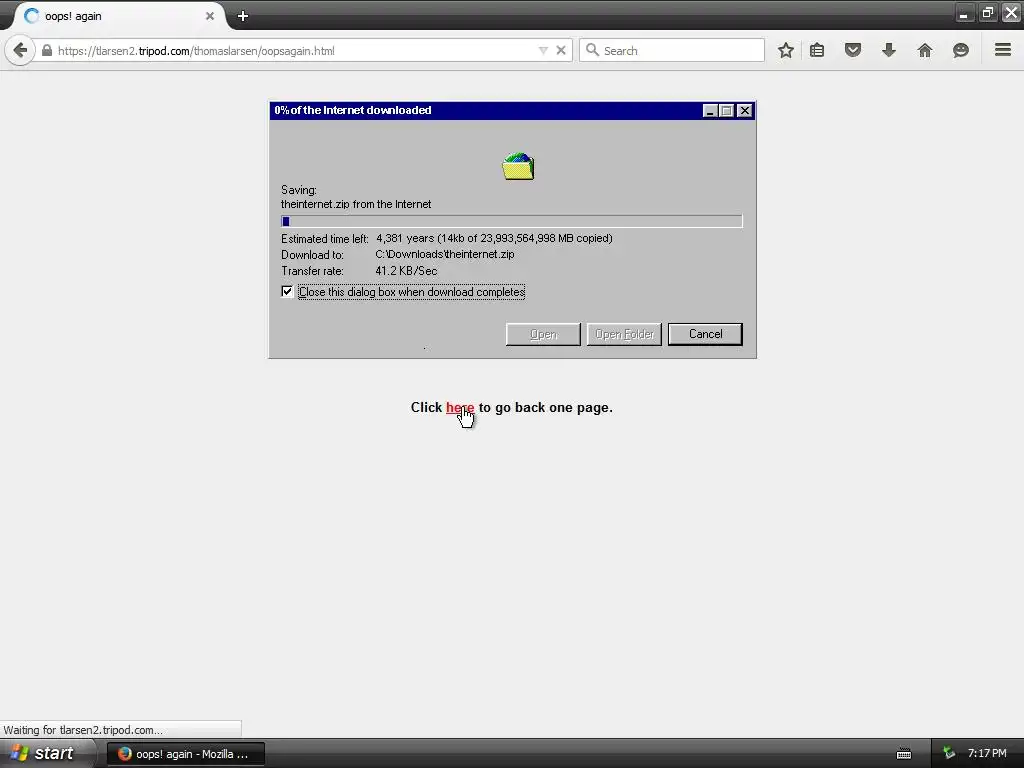This screenshot has height=768, width=1024.
Task: Click the Open Folder button
Action: click(624, 334)
